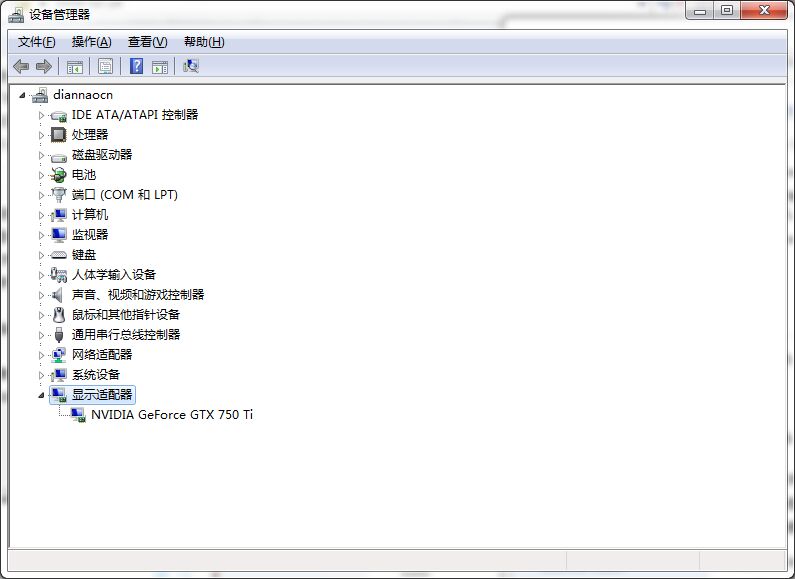Click the scan for hardware changes icon
The width and height of the screenshot is (795, 579).
click(191, 66)
